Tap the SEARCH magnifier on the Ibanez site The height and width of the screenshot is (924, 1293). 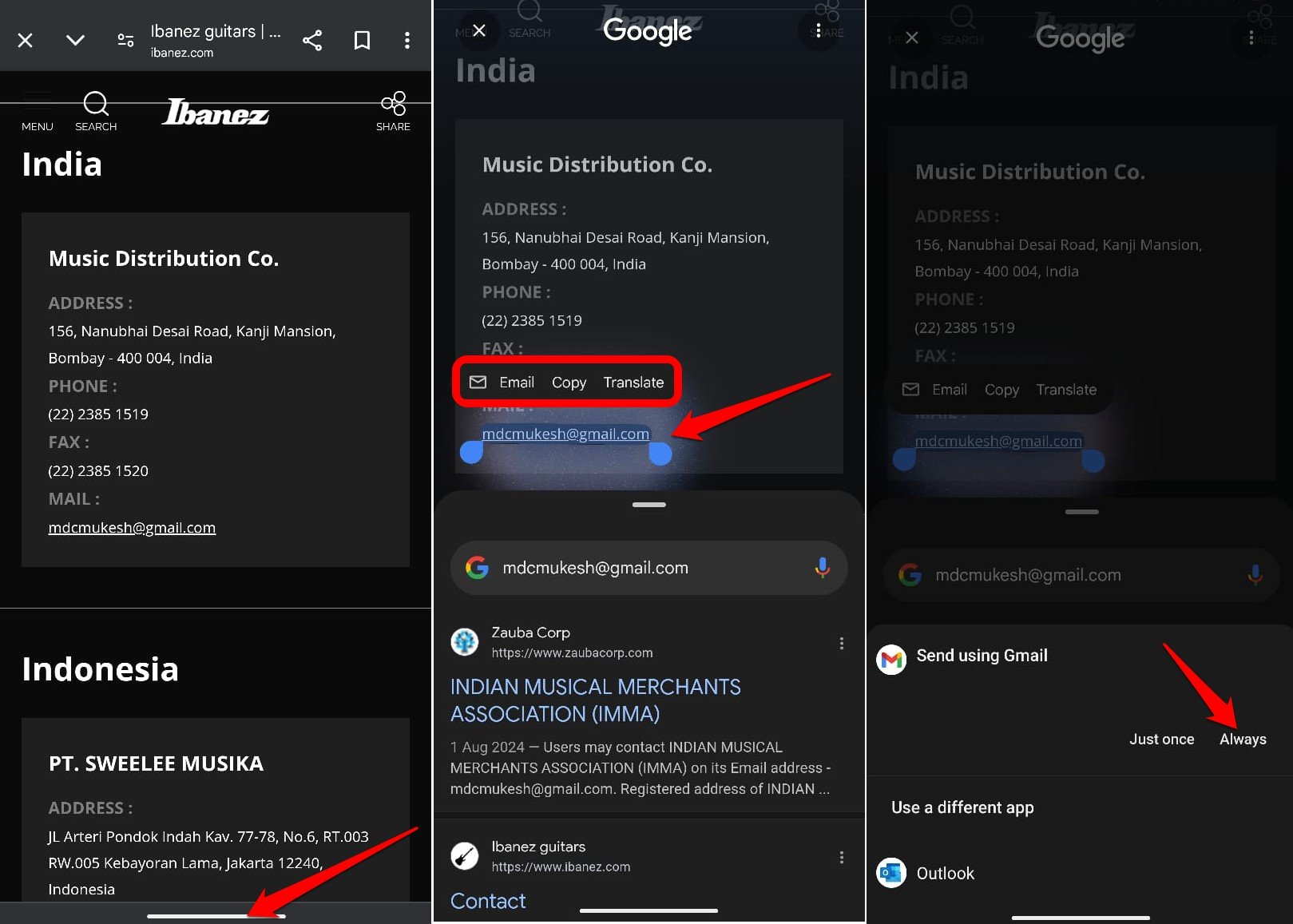click(x=95, y=105)
